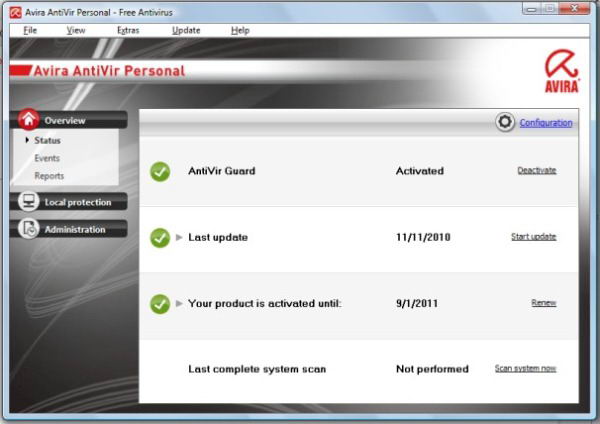The width and height of the screenshot is (600, 424).
Task: Click the green checkmark beside AntiVir Guard
Action: tap(160, 171)
